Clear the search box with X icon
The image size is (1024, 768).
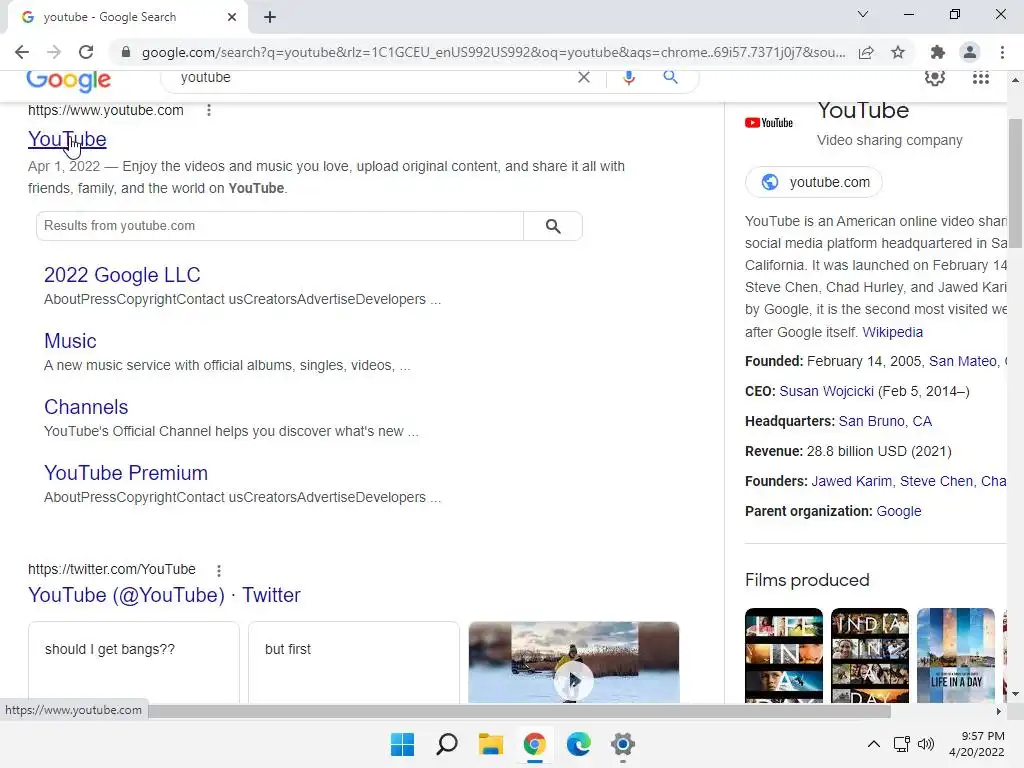coord(584,77)
